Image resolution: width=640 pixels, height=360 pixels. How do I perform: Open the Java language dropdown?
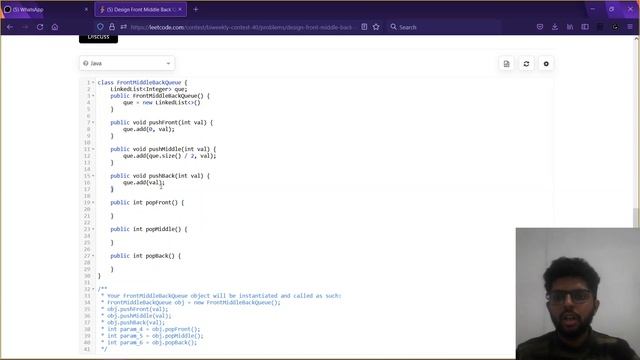(x=127, y=63)
